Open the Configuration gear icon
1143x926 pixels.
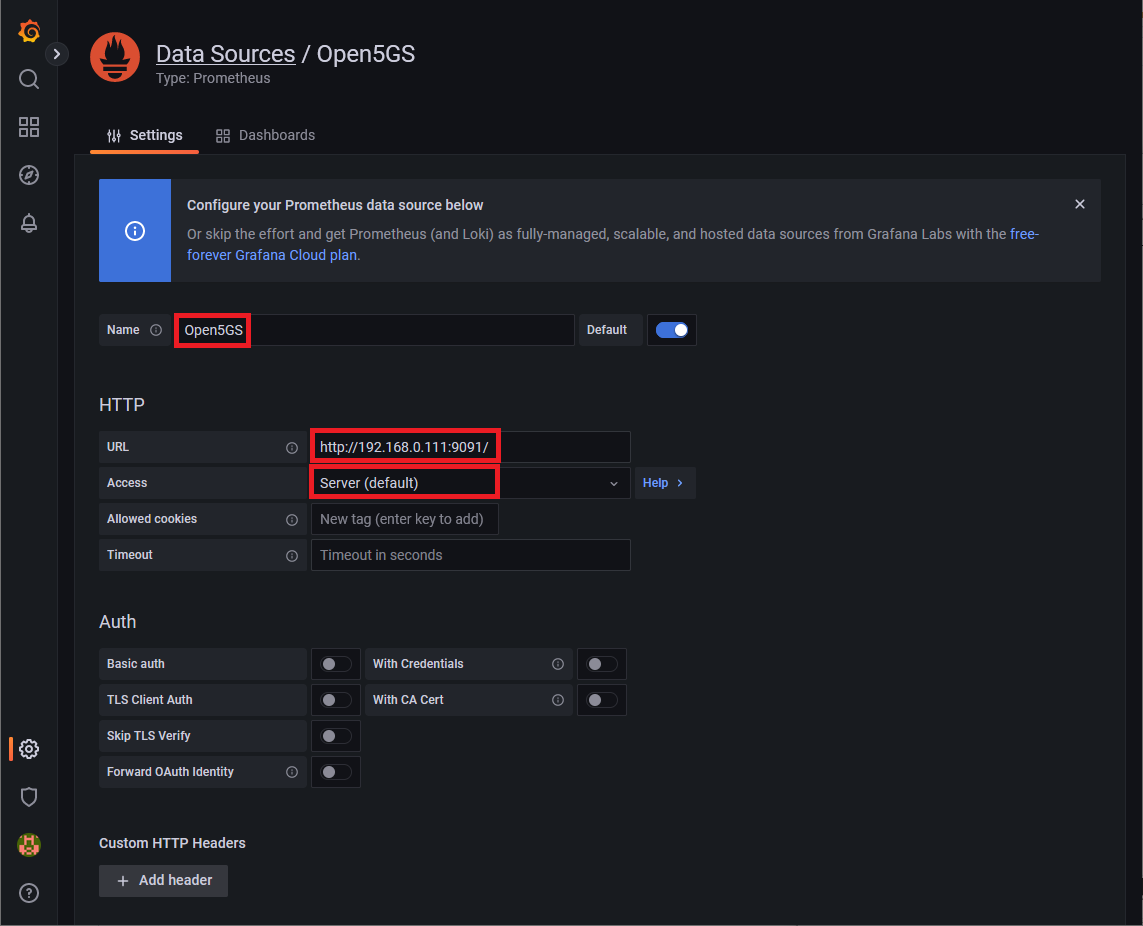pos(29,749)
